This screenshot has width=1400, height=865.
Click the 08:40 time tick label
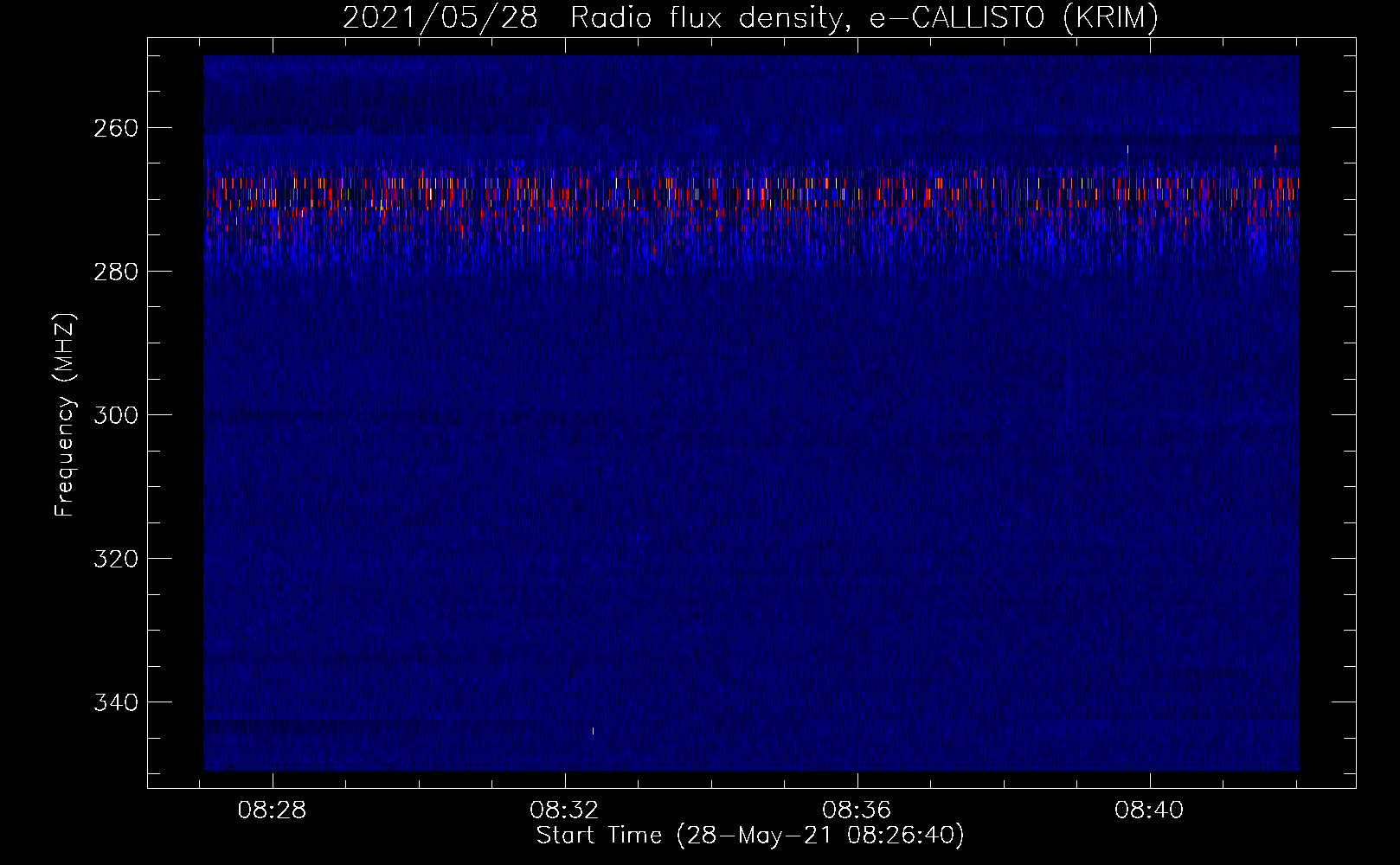tap(1149, 811)
